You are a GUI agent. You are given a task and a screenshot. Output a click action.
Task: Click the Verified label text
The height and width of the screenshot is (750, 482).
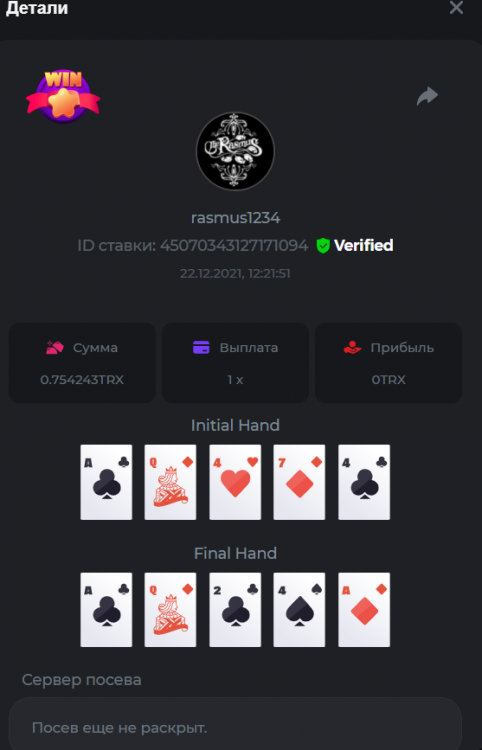click(x=364, y=246)
